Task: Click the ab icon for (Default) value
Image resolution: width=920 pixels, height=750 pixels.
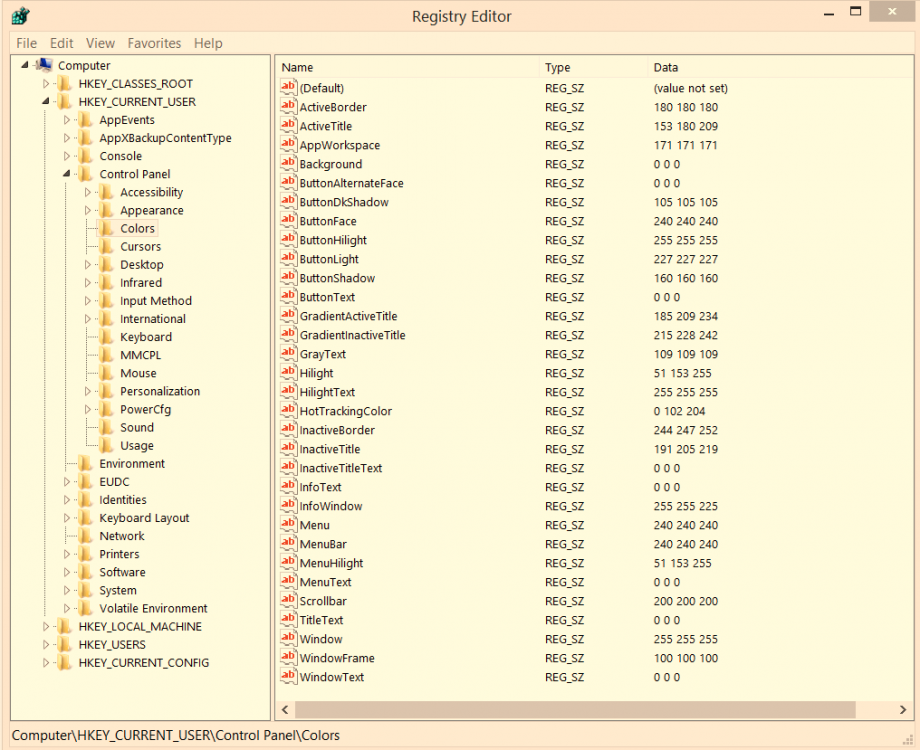Action: pyautogui.click(x=288, y=87)
